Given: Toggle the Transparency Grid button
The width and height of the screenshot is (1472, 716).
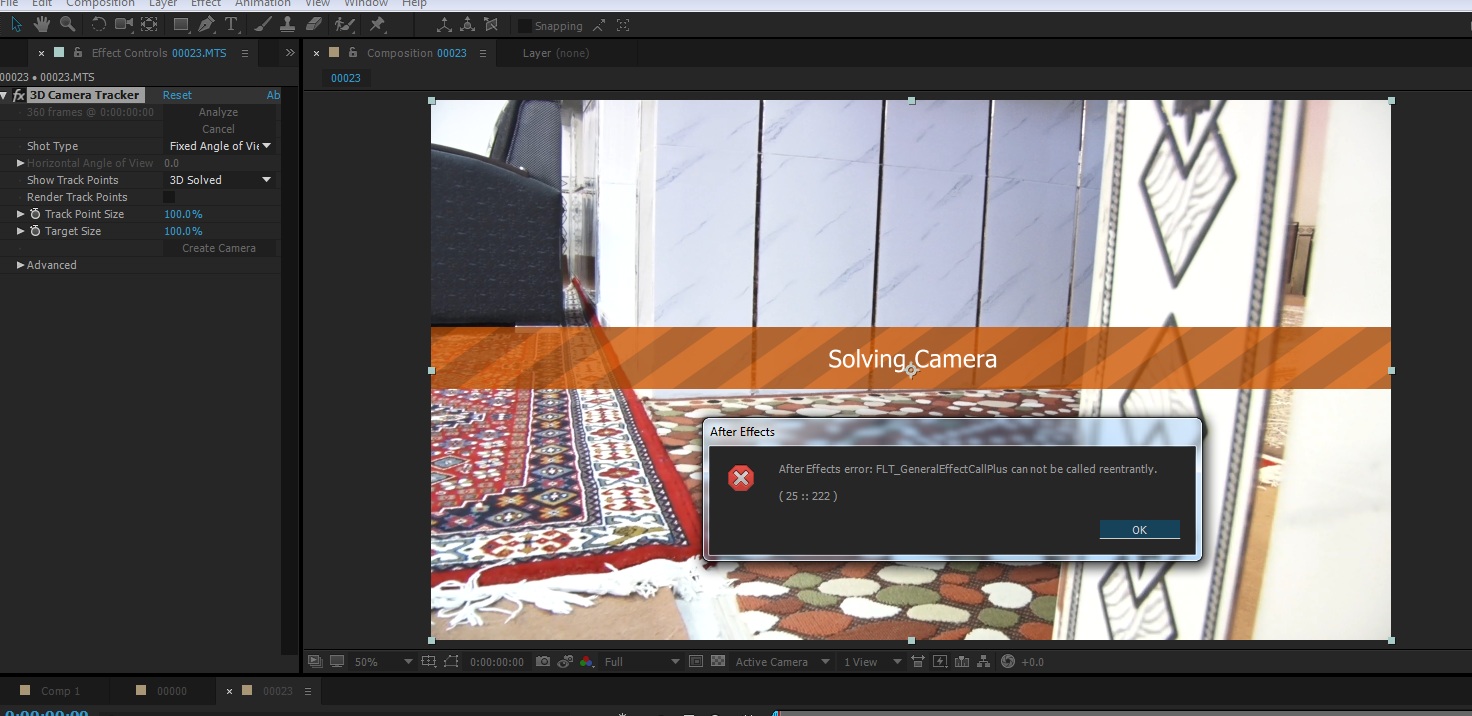Looking at the screenshot, I should pyautogui.click(x=717, y=662).
